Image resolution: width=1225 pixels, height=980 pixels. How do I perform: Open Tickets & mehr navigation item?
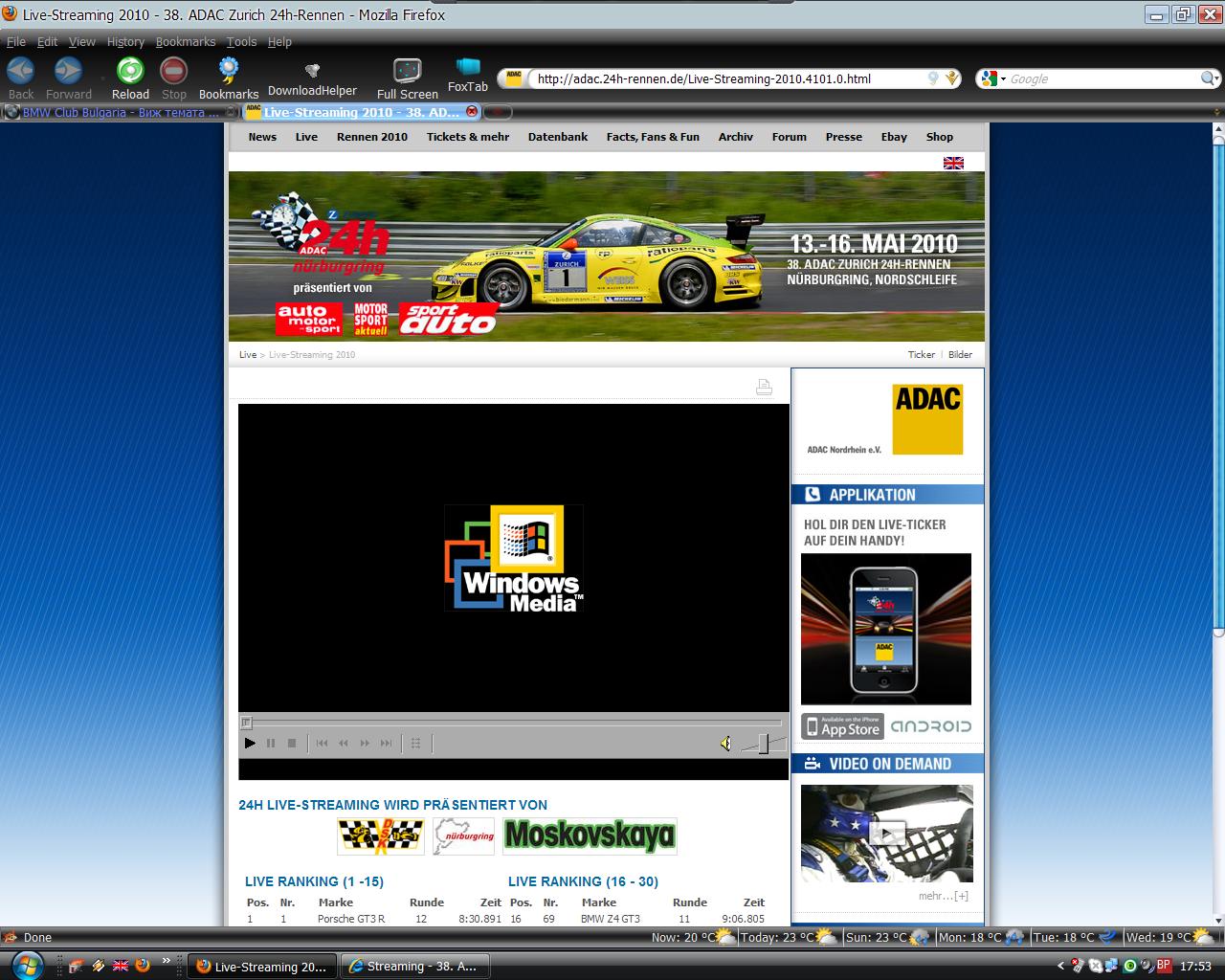(468, 137)
